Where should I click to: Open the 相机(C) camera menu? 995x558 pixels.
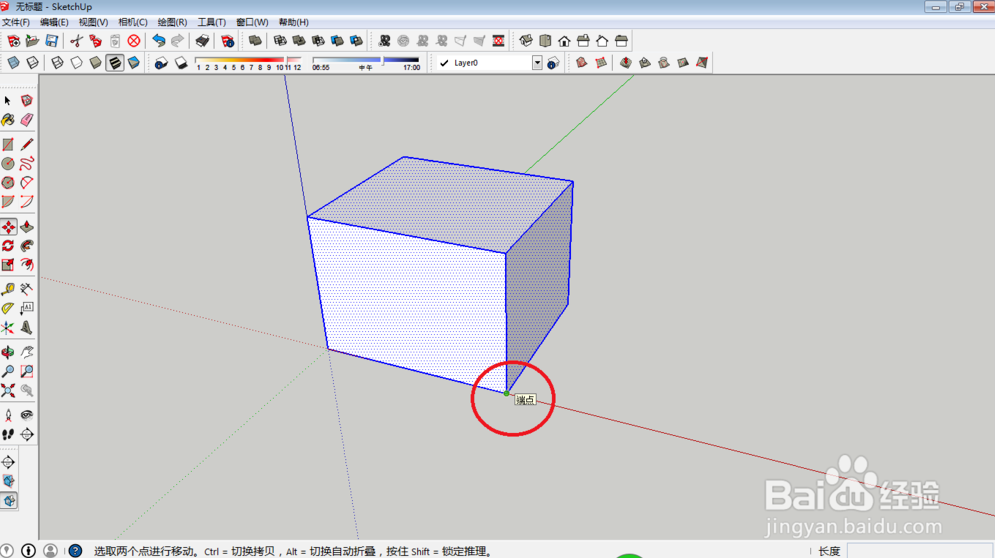point(133,22)
